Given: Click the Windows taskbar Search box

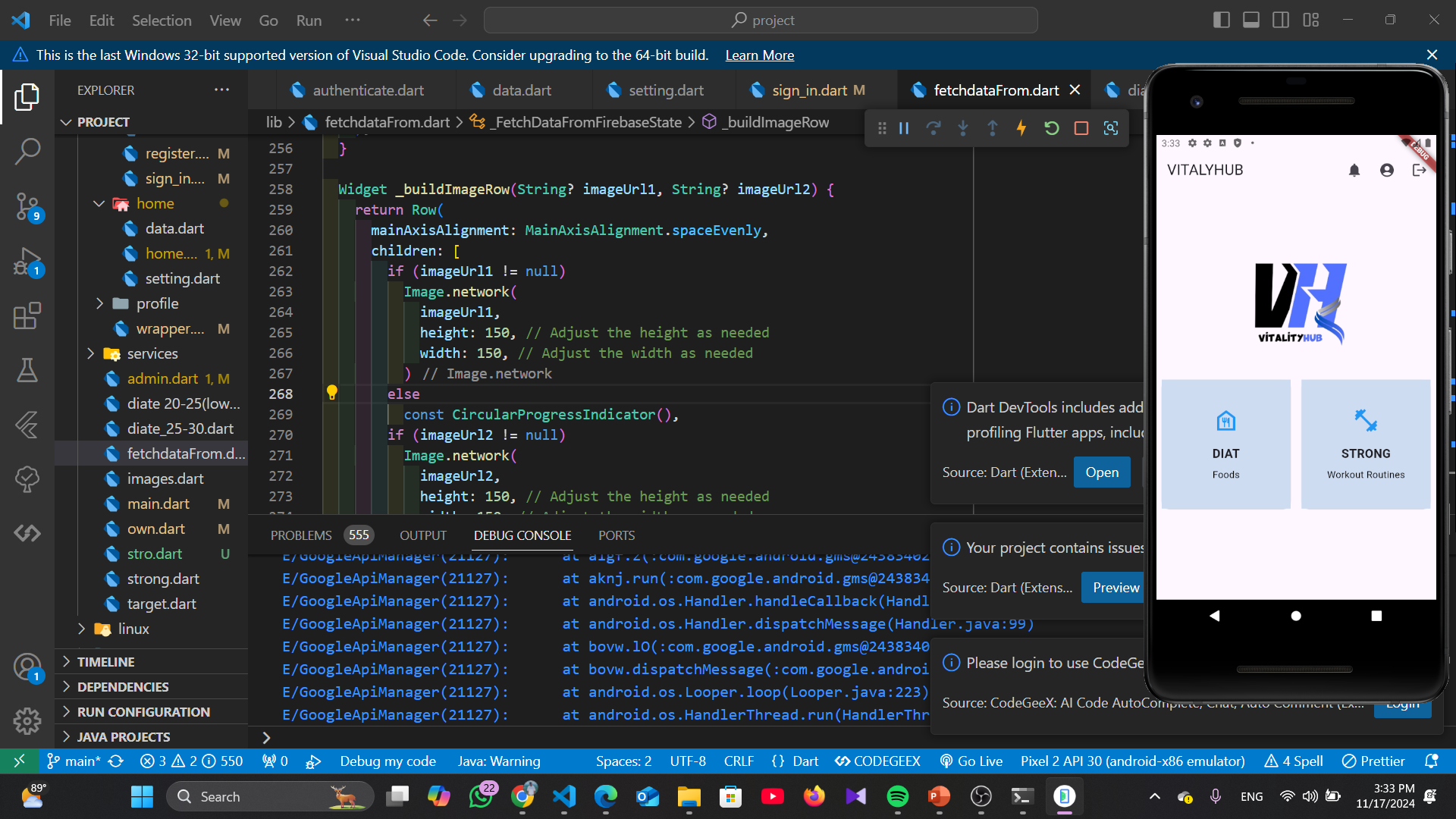Looking at the screenshot, I should [x=270, y=796].
